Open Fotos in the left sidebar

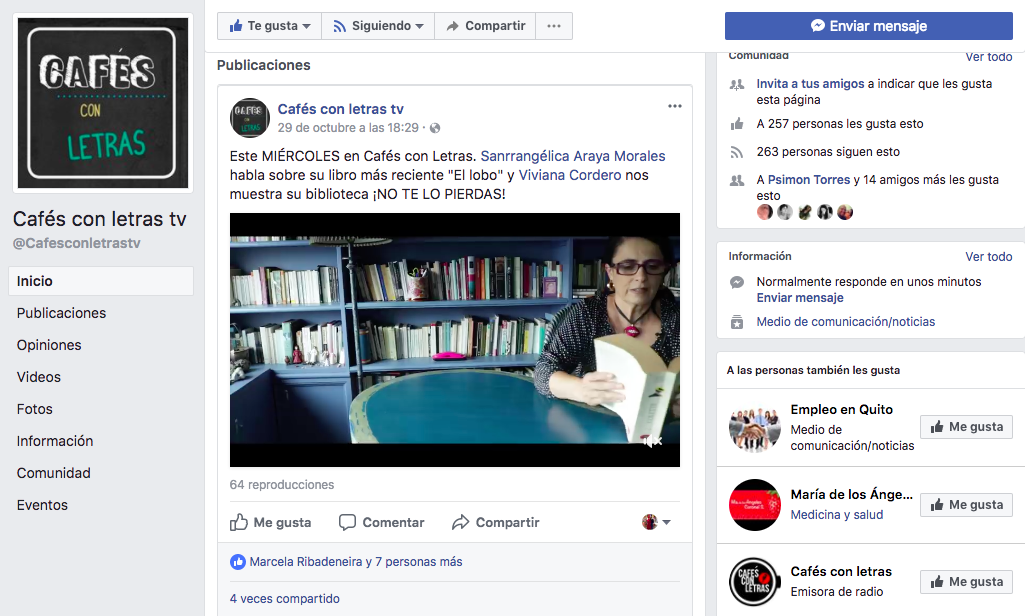tap(35, 409)
